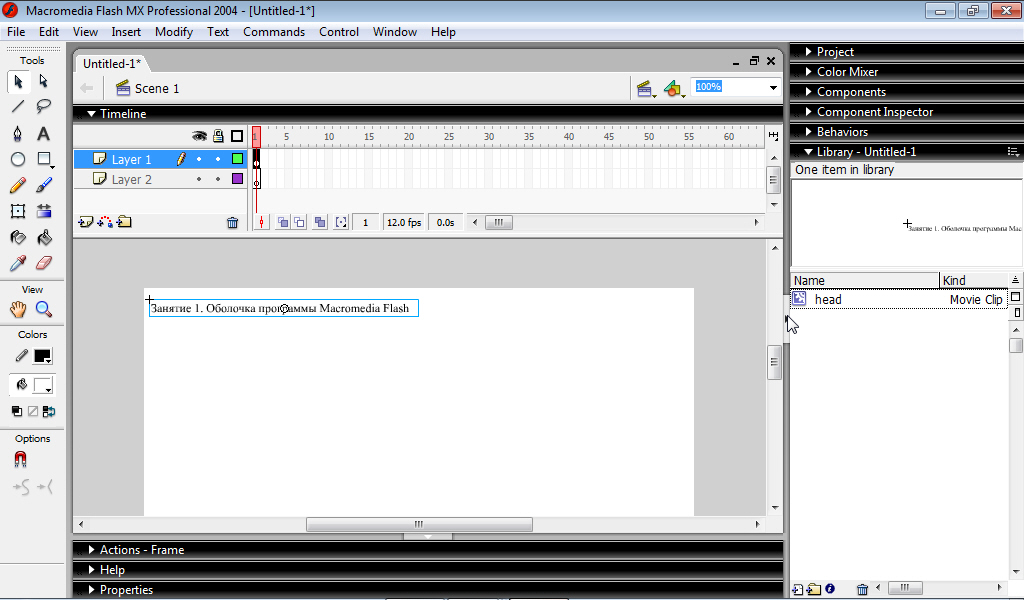Open the Control menu
Screen dimensions: 1024x600
pyautogui.click(x=339, y=32)
